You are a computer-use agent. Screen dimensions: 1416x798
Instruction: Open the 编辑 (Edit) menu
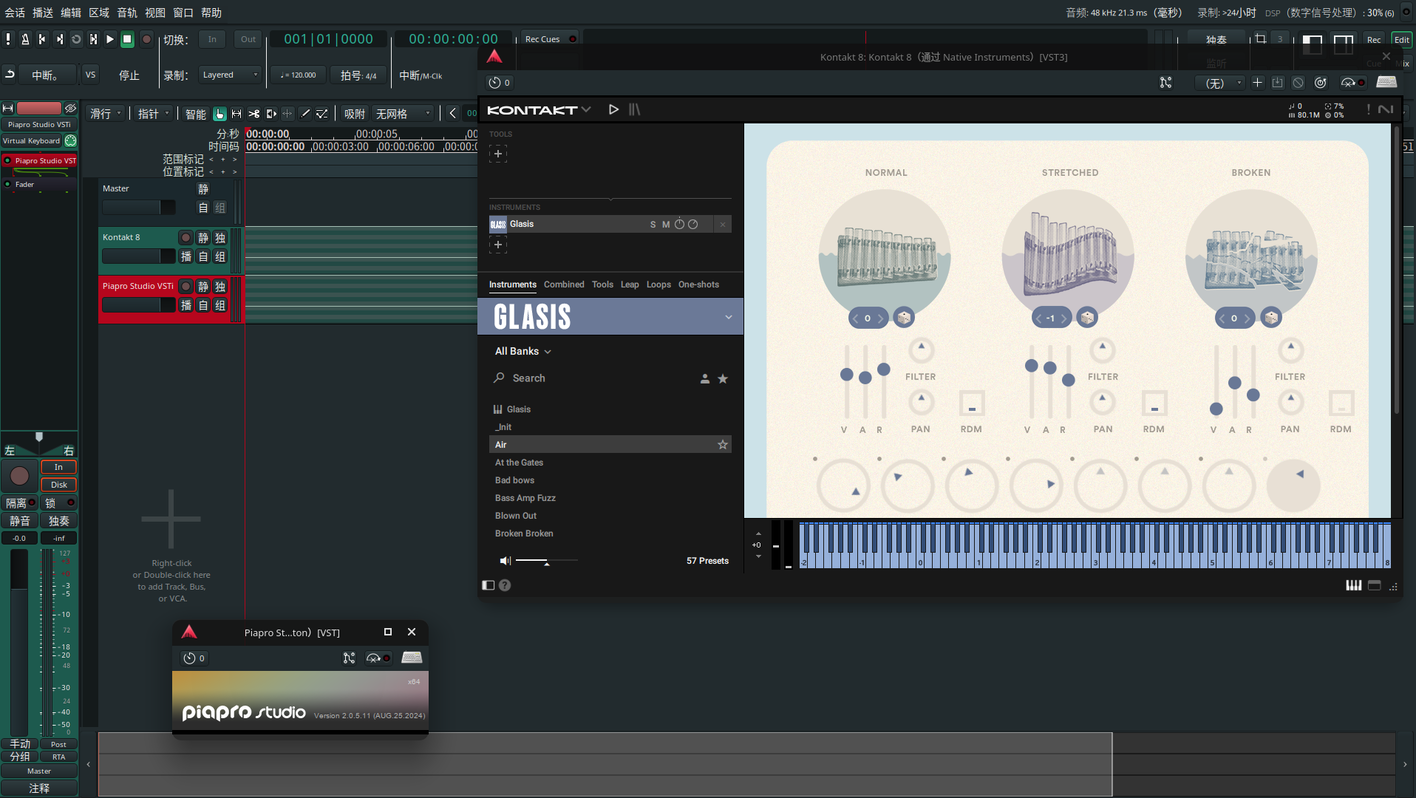(71, 13)
